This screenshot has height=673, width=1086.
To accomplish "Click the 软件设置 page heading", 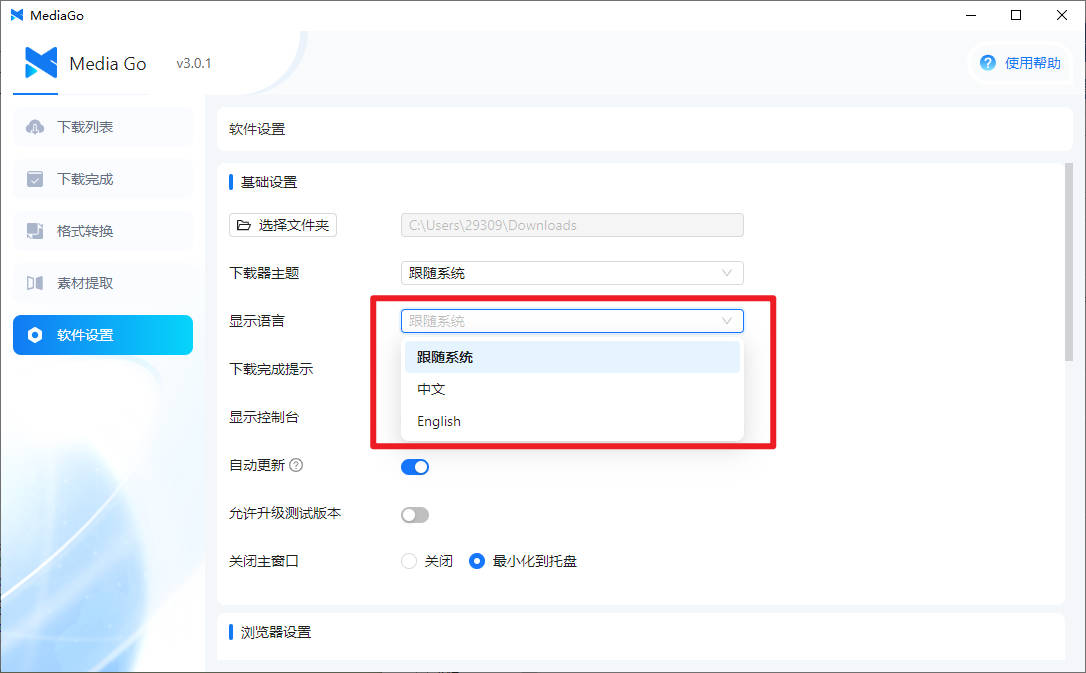I will pyautogui.click(x=257, y=129).
